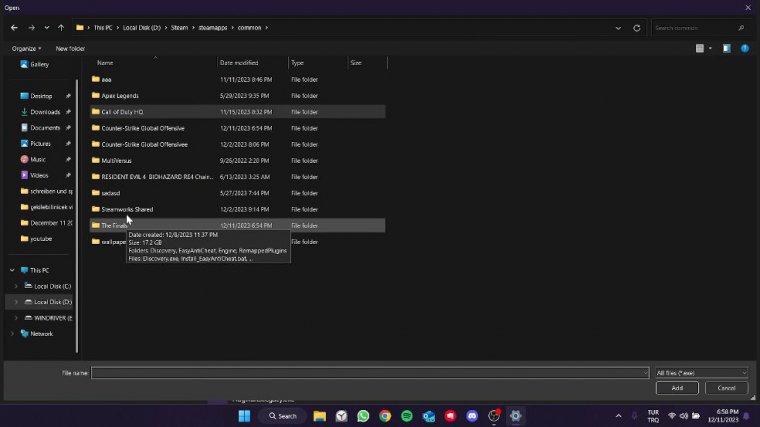Open Spotify from the taskbar
Viewport: 760px width, 427px height.
pyautogui.click(x=407, y=415)
